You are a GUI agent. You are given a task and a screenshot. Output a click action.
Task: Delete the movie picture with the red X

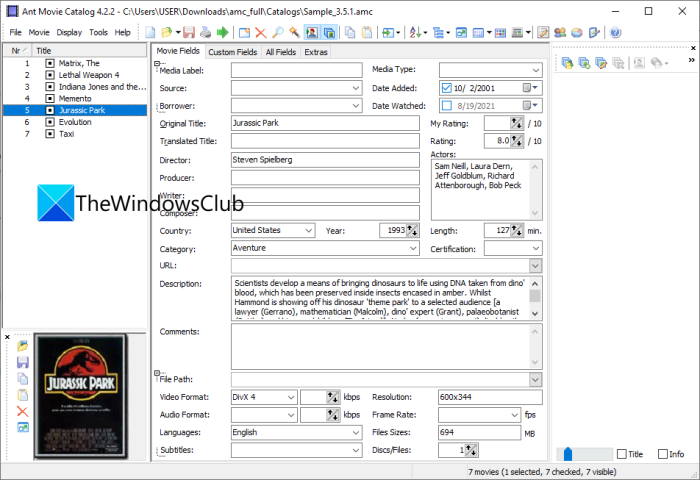[x=23, y=411]
